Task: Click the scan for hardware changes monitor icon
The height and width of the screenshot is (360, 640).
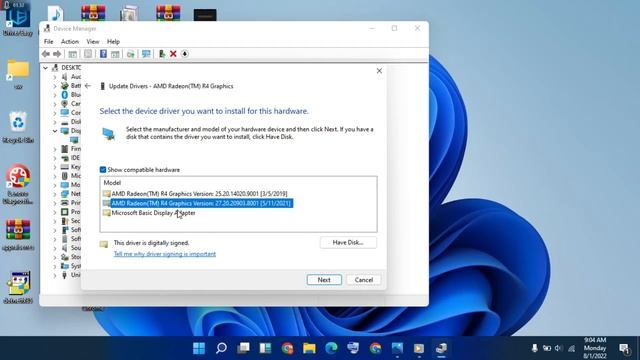Action: pyautogui.click(x=146, y=54)
